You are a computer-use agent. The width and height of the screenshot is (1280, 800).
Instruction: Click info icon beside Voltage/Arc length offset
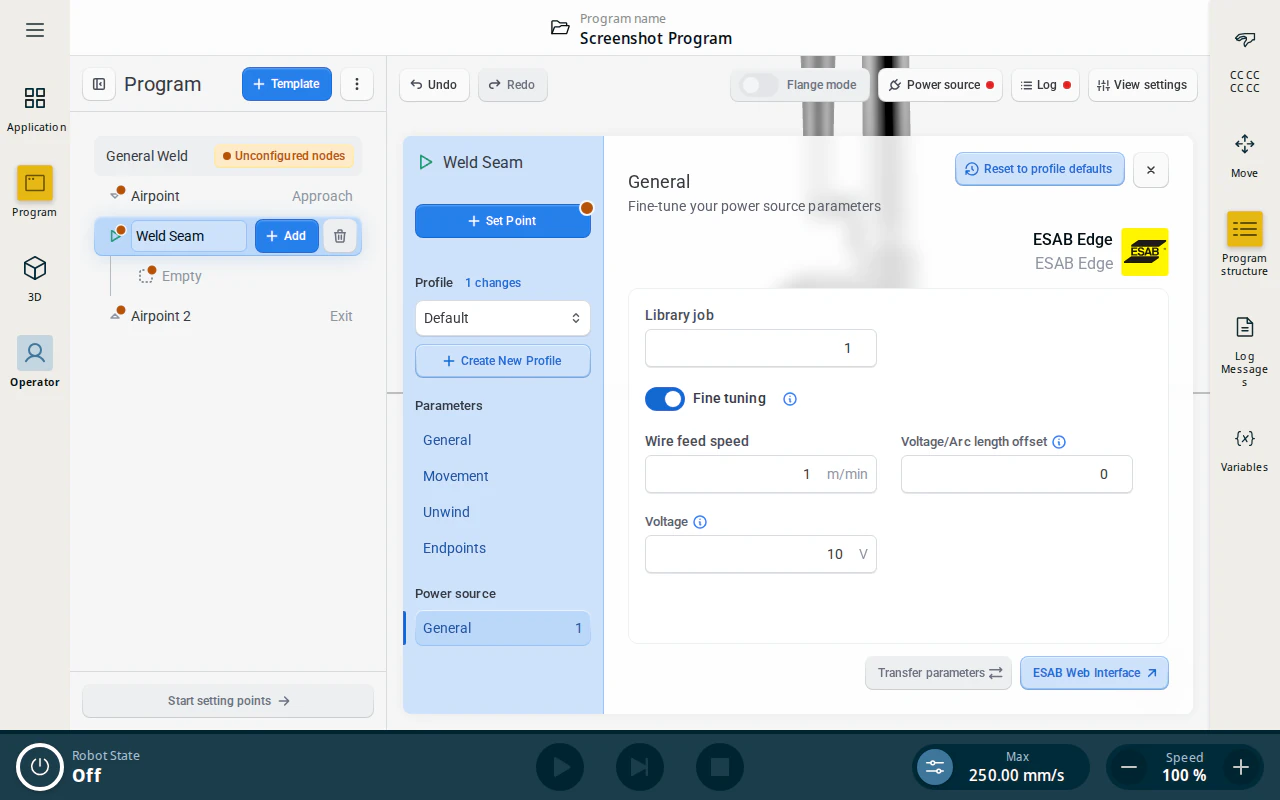(x=1059, y=442)
